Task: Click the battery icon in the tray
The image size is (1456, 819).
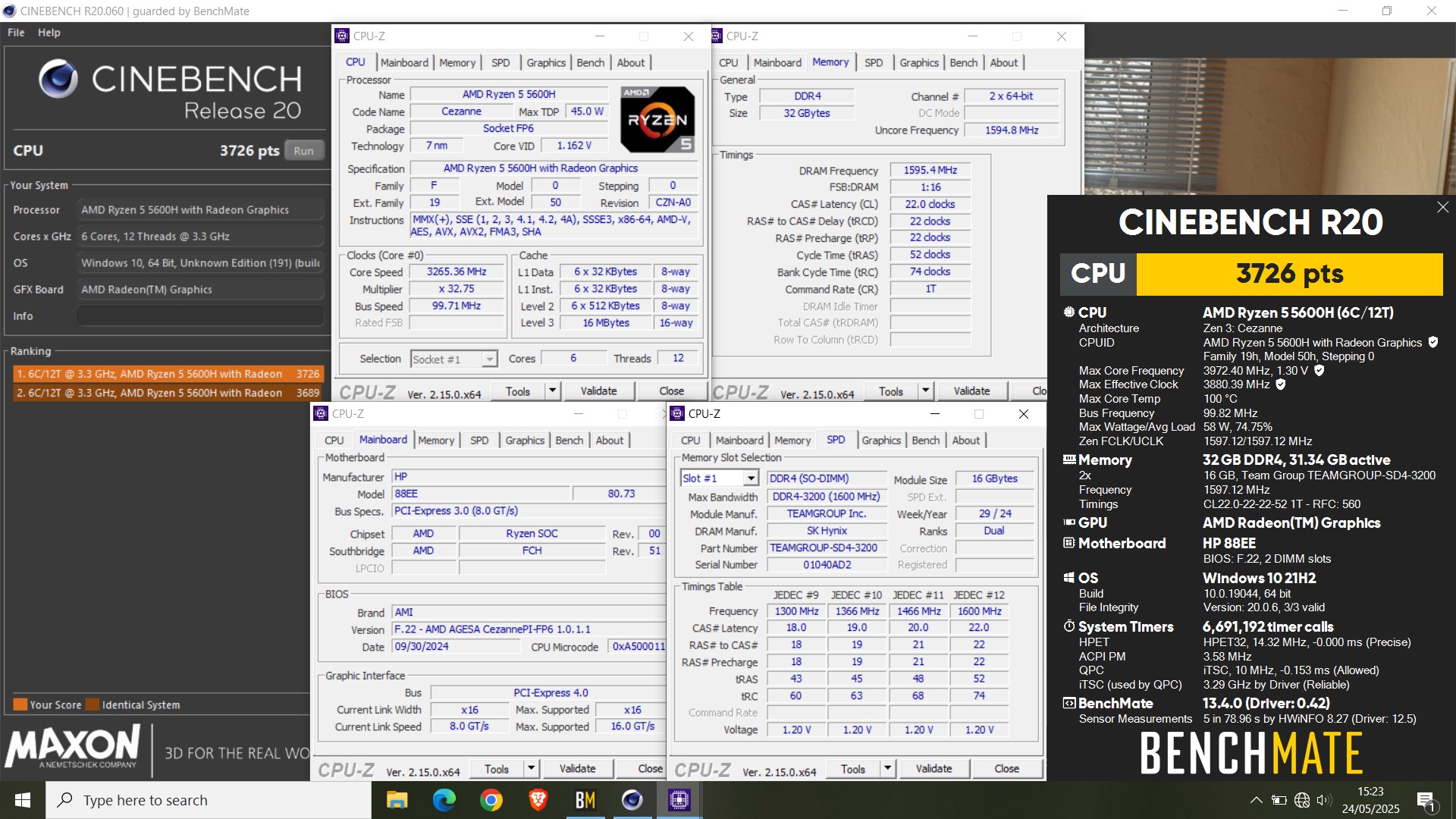Action: pyautogui.click(x=1279, y=800)
